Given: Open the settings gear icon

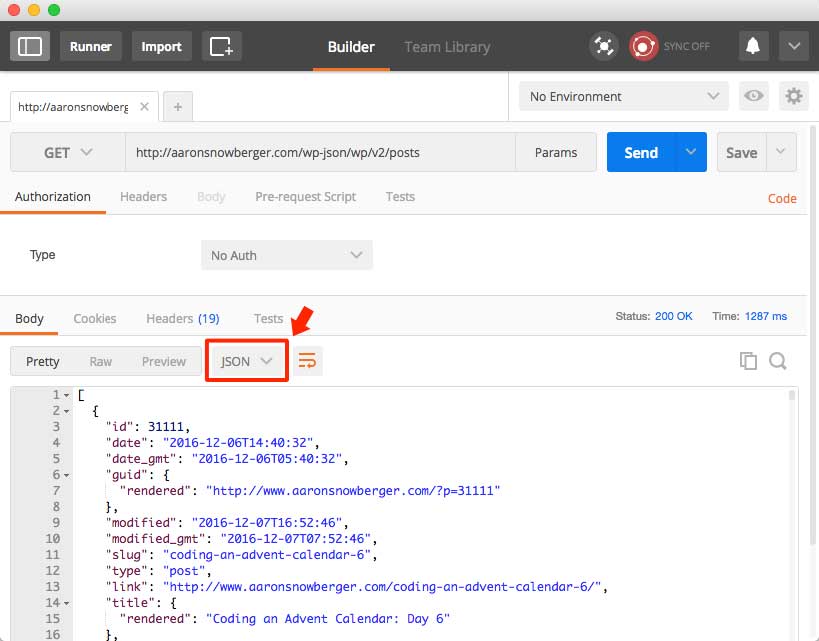Looking at the screenshot, I should [793, 96].
